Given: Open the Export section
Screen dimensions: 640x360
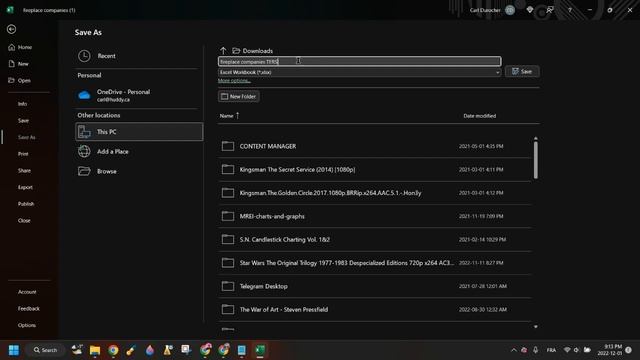Looking at the screenshot, I should (25, 187).
